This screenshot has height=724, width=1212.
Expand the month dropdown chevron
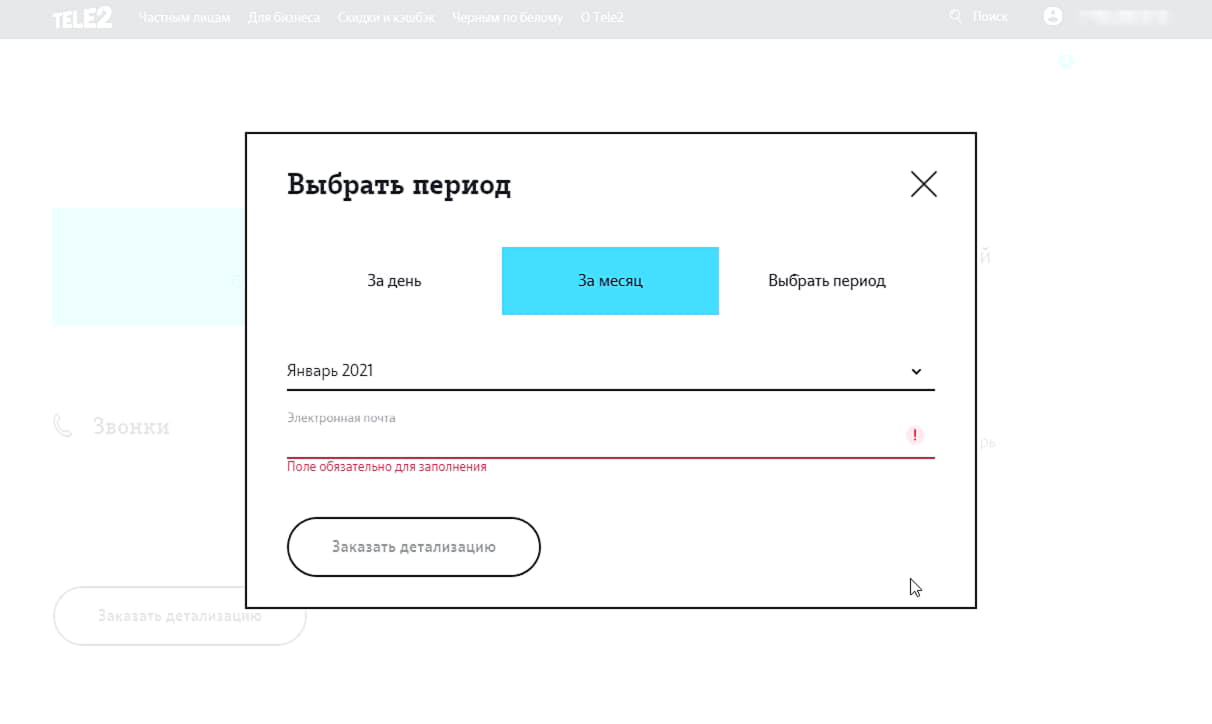pyautogui.click(x=916, y=371)
